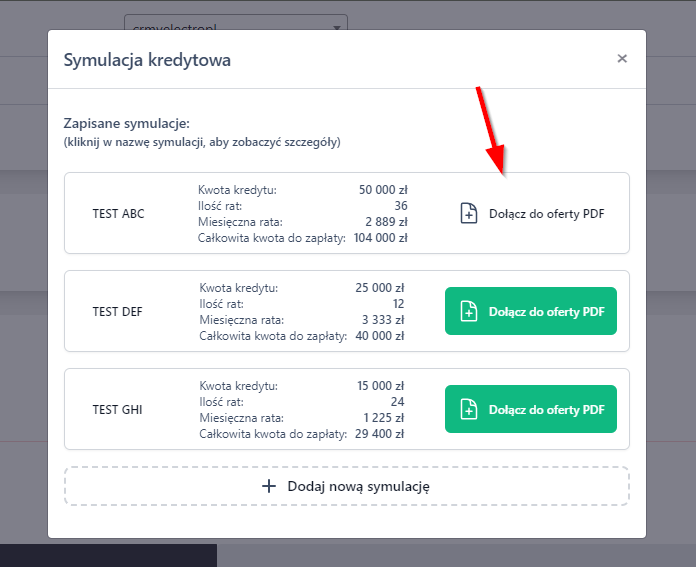Expand the dropdown arrow behind the dialog
The height and width of the screenshot is (567, 696).
tap(336, 27)
